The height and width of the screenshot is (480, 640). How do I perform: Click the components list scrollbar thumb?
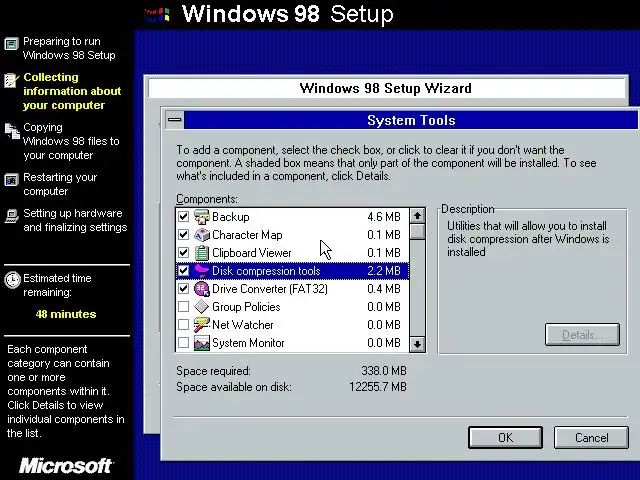(417, 231)
